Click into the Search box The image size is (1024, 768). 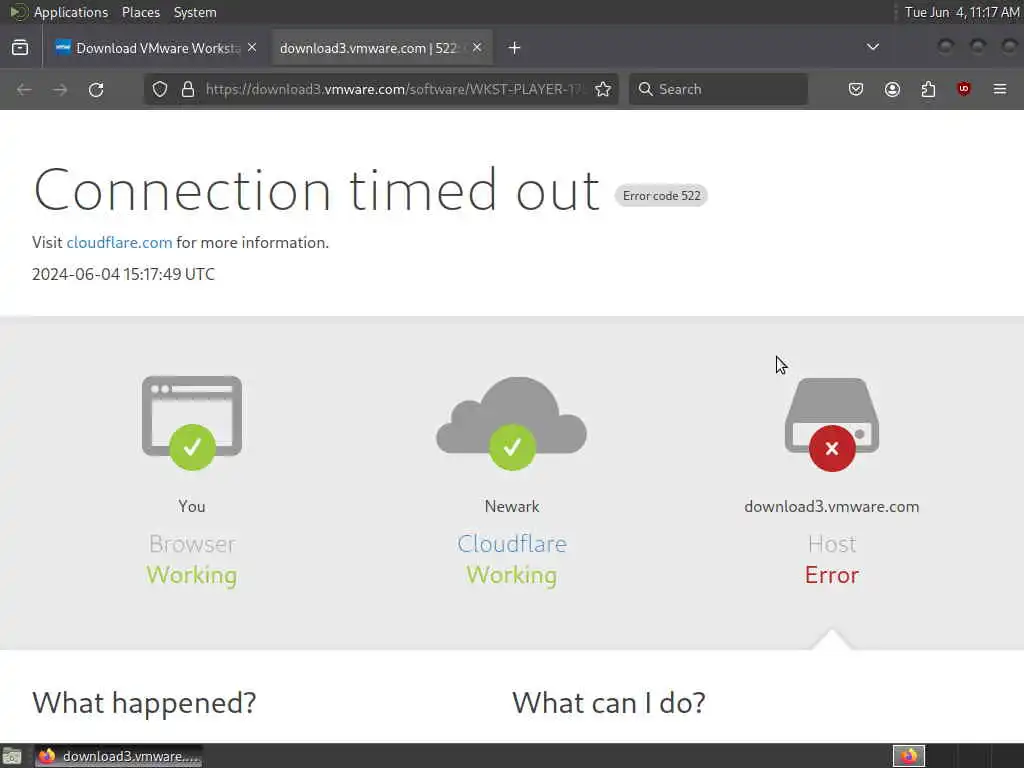(718, 89)
